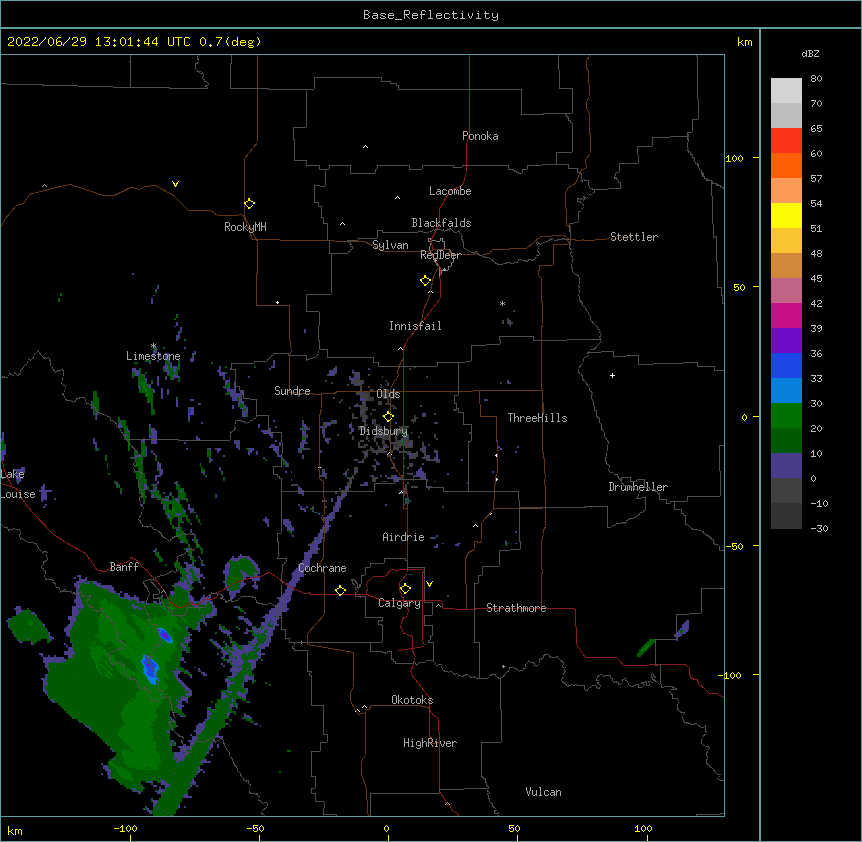The height and width of the screenshot is (842, 862).
Task: Select the km unit label at top right
Action: pyautogui.click(x=744, y=42)
